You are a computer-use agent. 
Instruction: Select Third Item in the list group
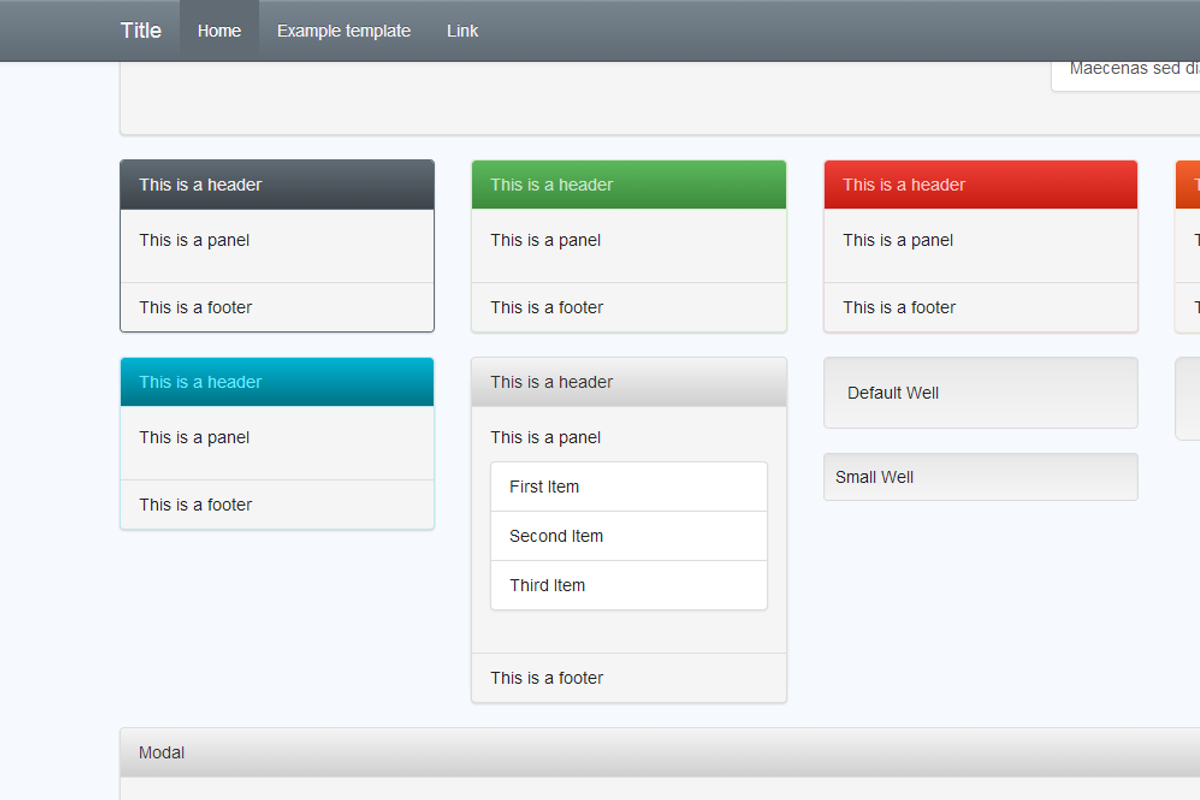[x=628, y=585]
